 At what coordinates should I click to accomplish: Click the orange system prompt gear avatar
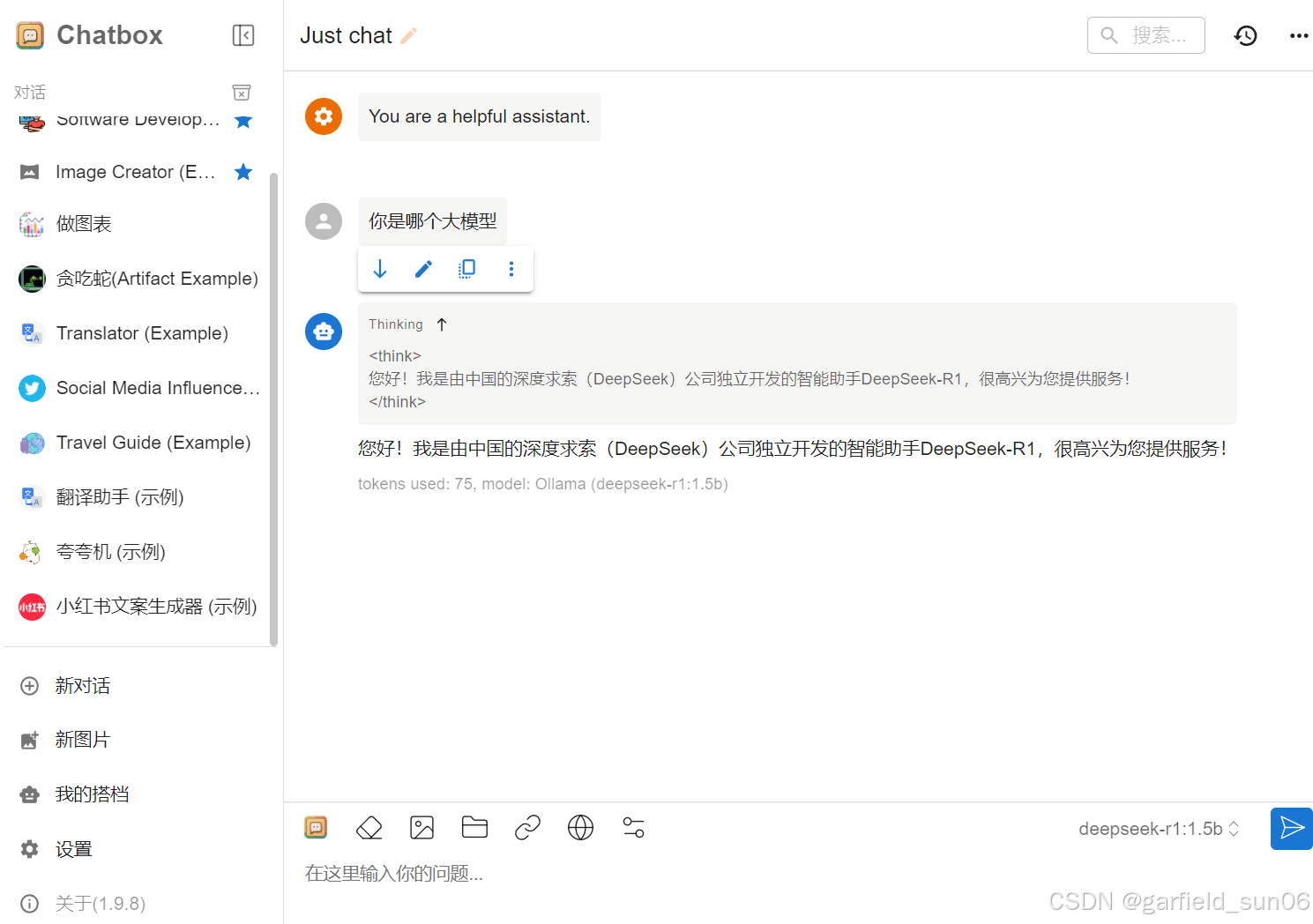click(324, 116)
